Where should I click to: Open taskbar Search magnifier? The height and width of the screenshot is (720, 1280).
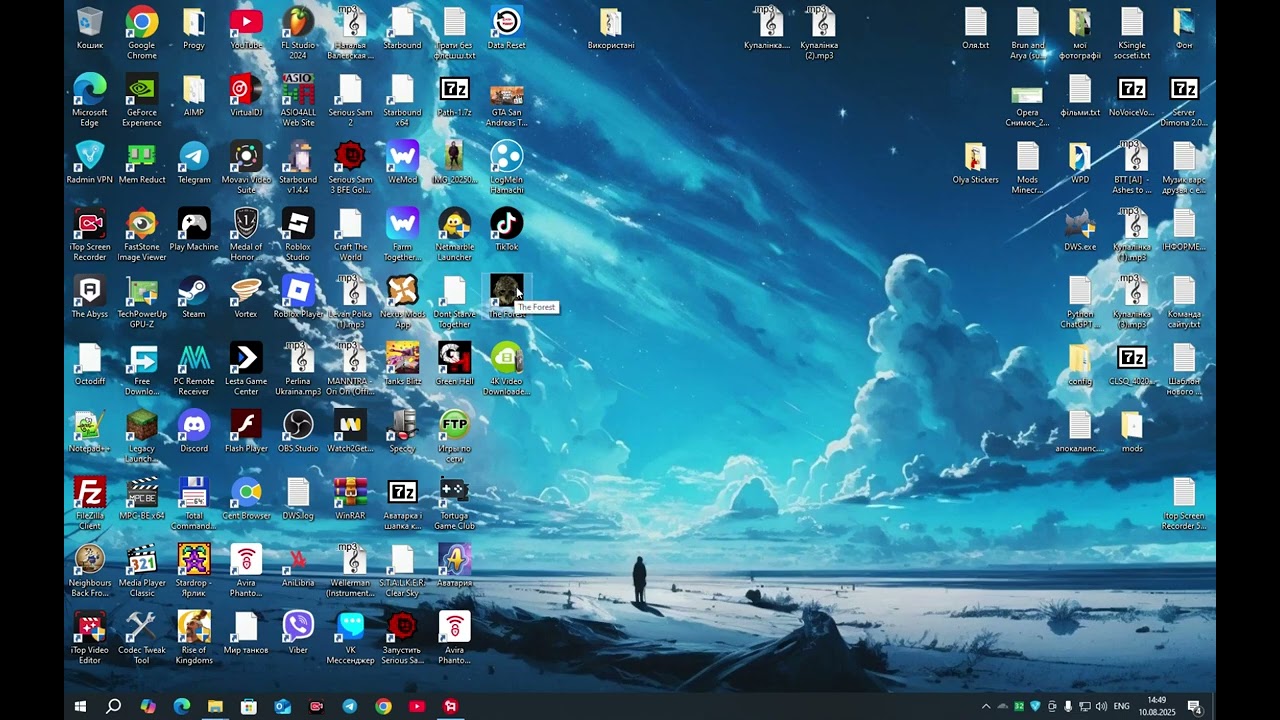[x=114, y=706]
